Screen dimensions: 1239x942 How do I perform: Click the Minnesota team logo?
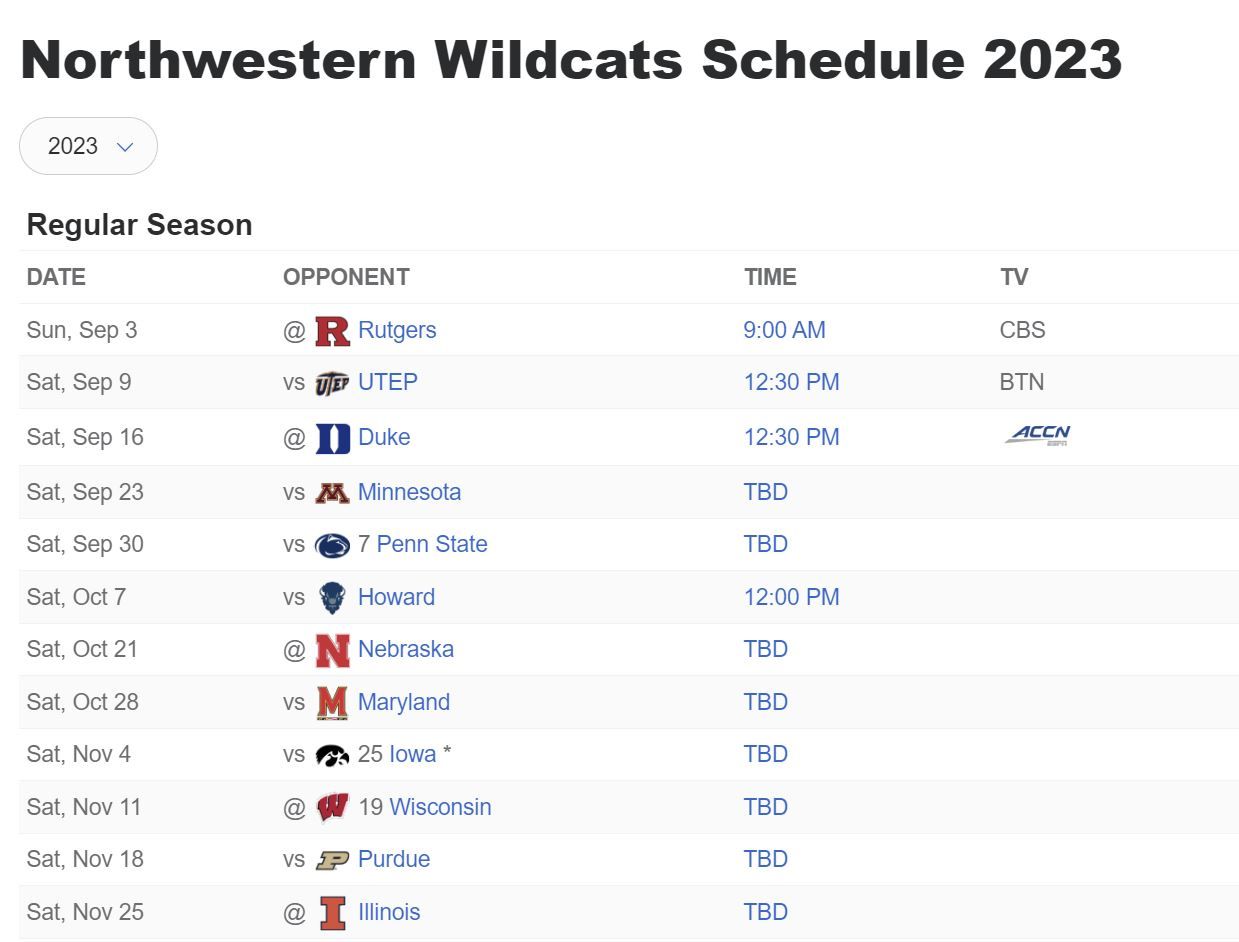tap(332, 493)
